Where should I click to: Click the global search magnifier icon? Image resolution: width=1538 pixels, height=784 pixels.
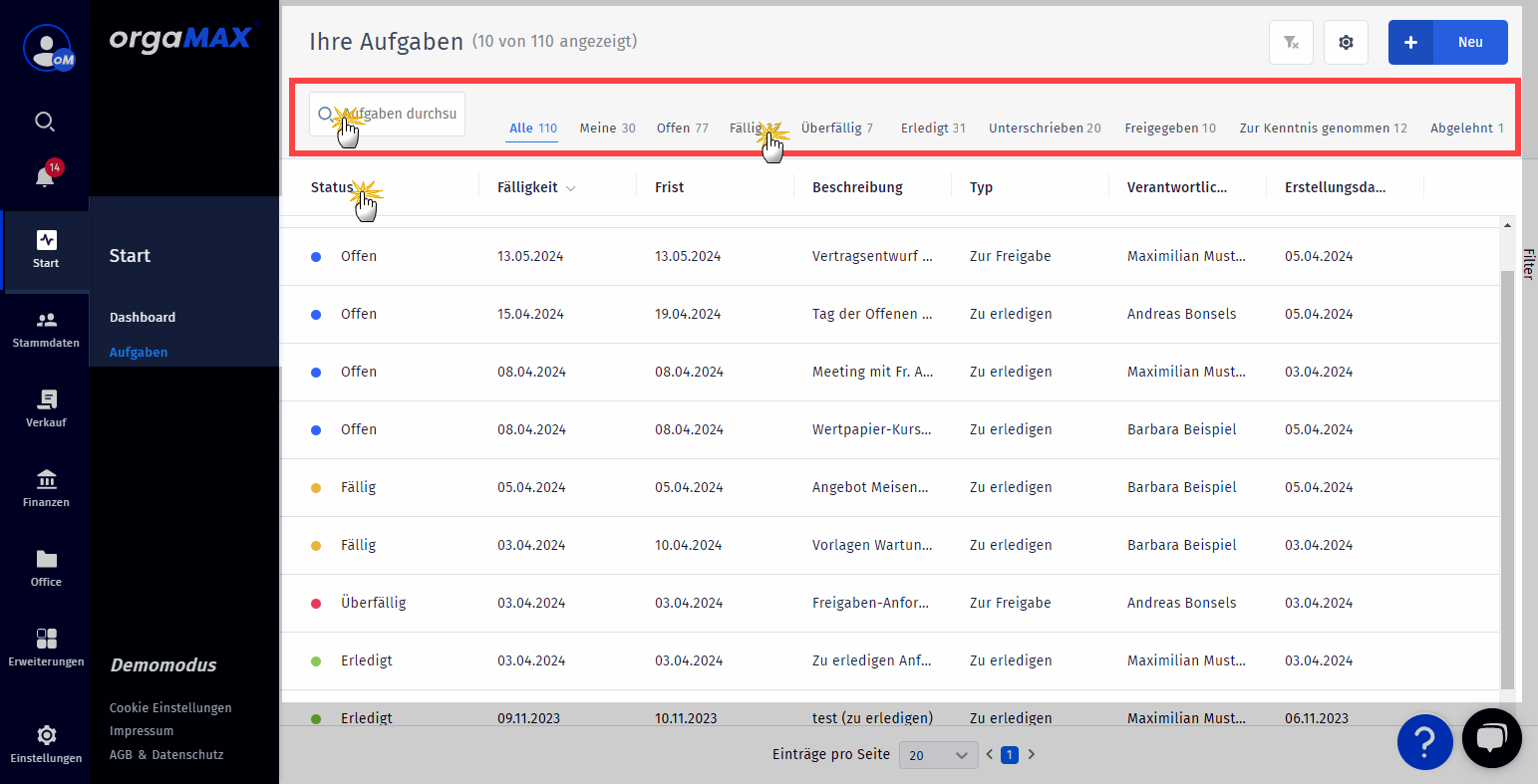[45, 122]
